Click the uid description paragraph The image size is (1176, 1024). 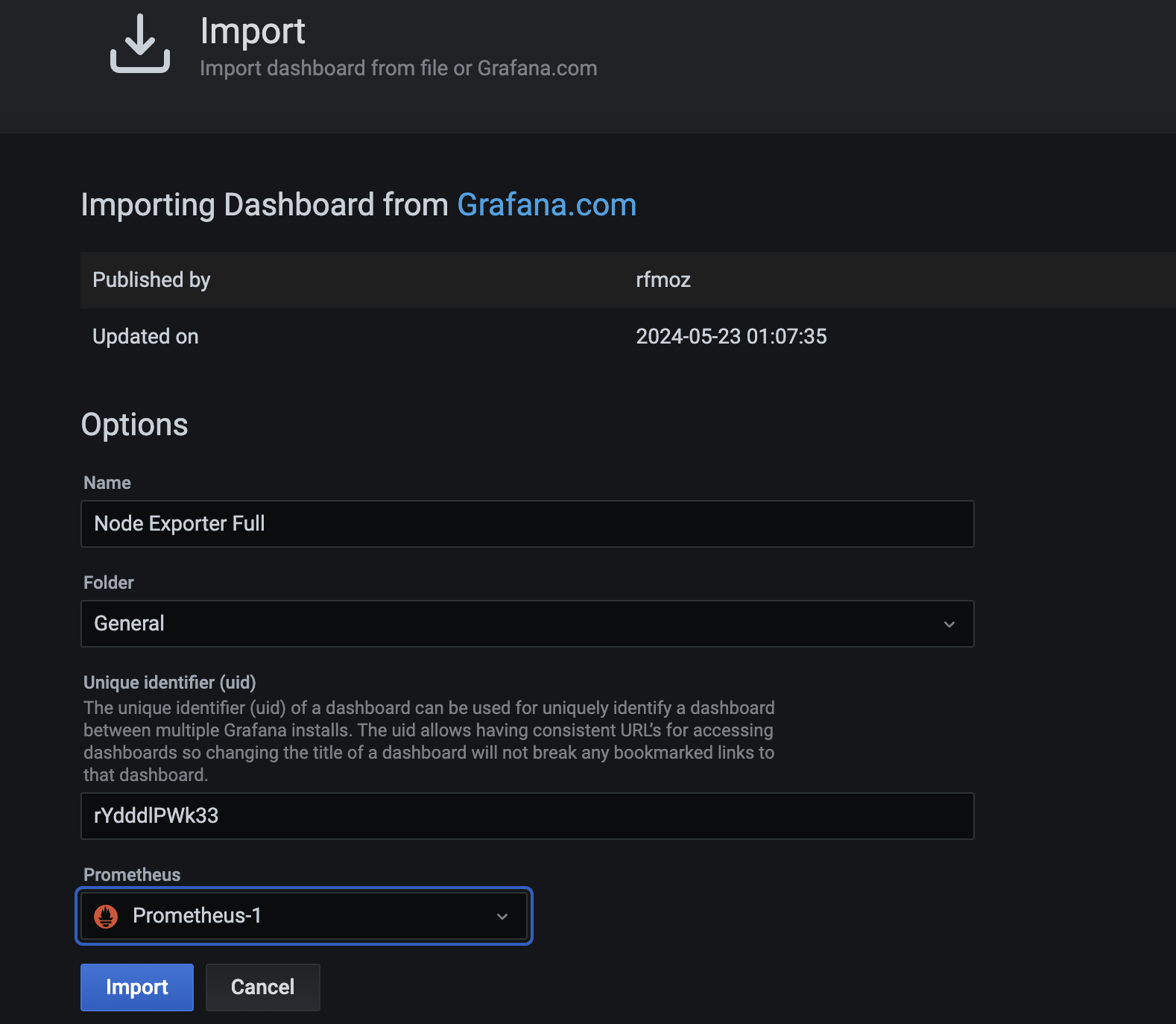(x=429, y=742)
